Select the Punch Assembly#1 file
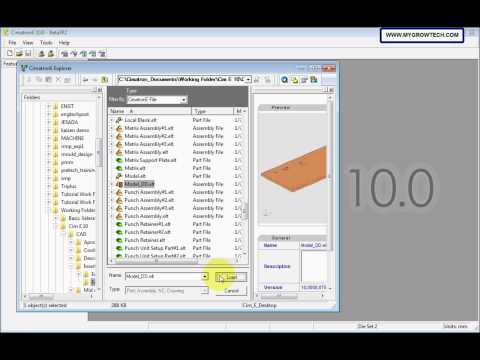 (x=149, y=192)
